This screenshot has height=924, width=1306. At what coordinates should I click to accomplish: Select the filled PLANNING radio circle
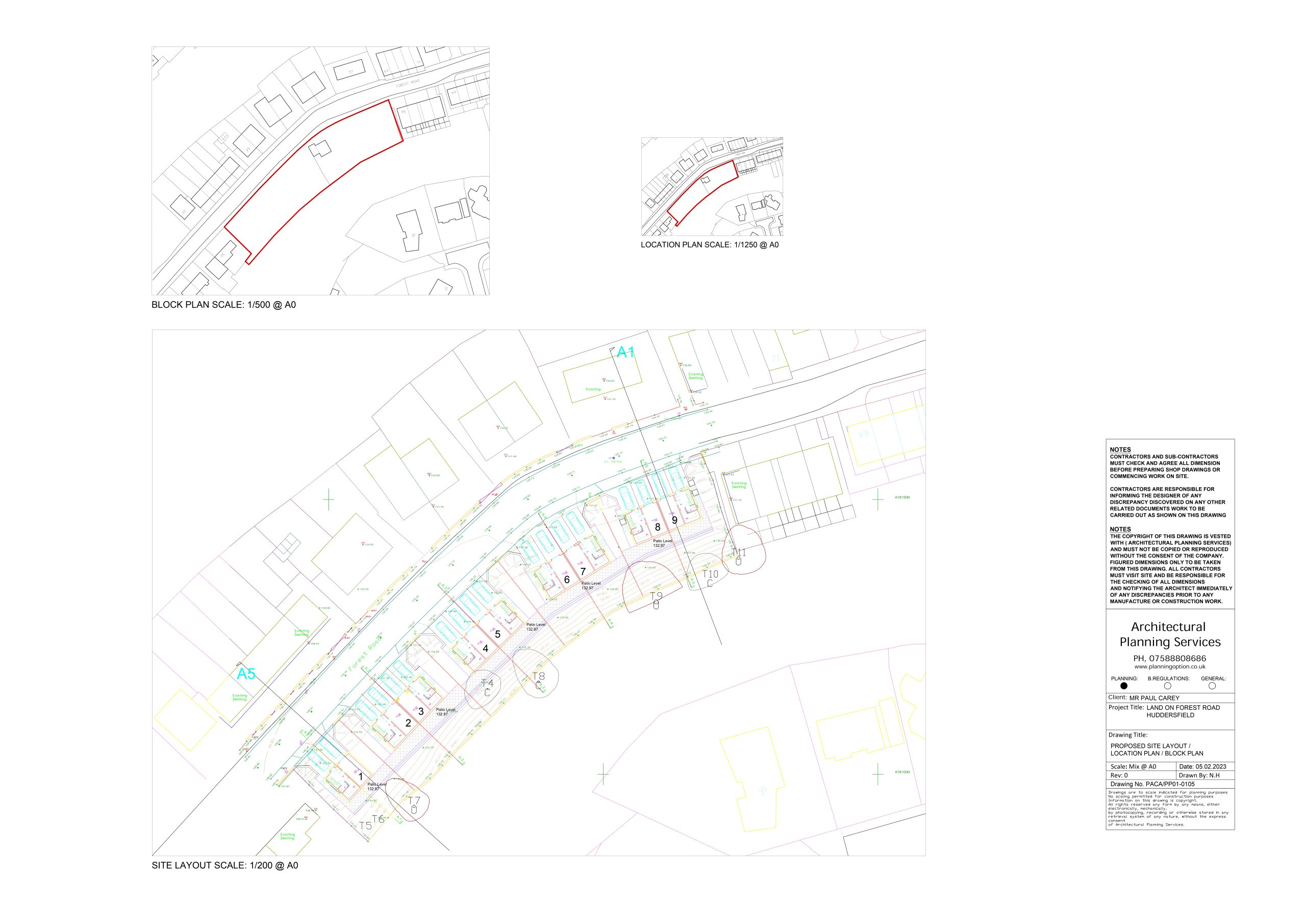coord(1123,686)
